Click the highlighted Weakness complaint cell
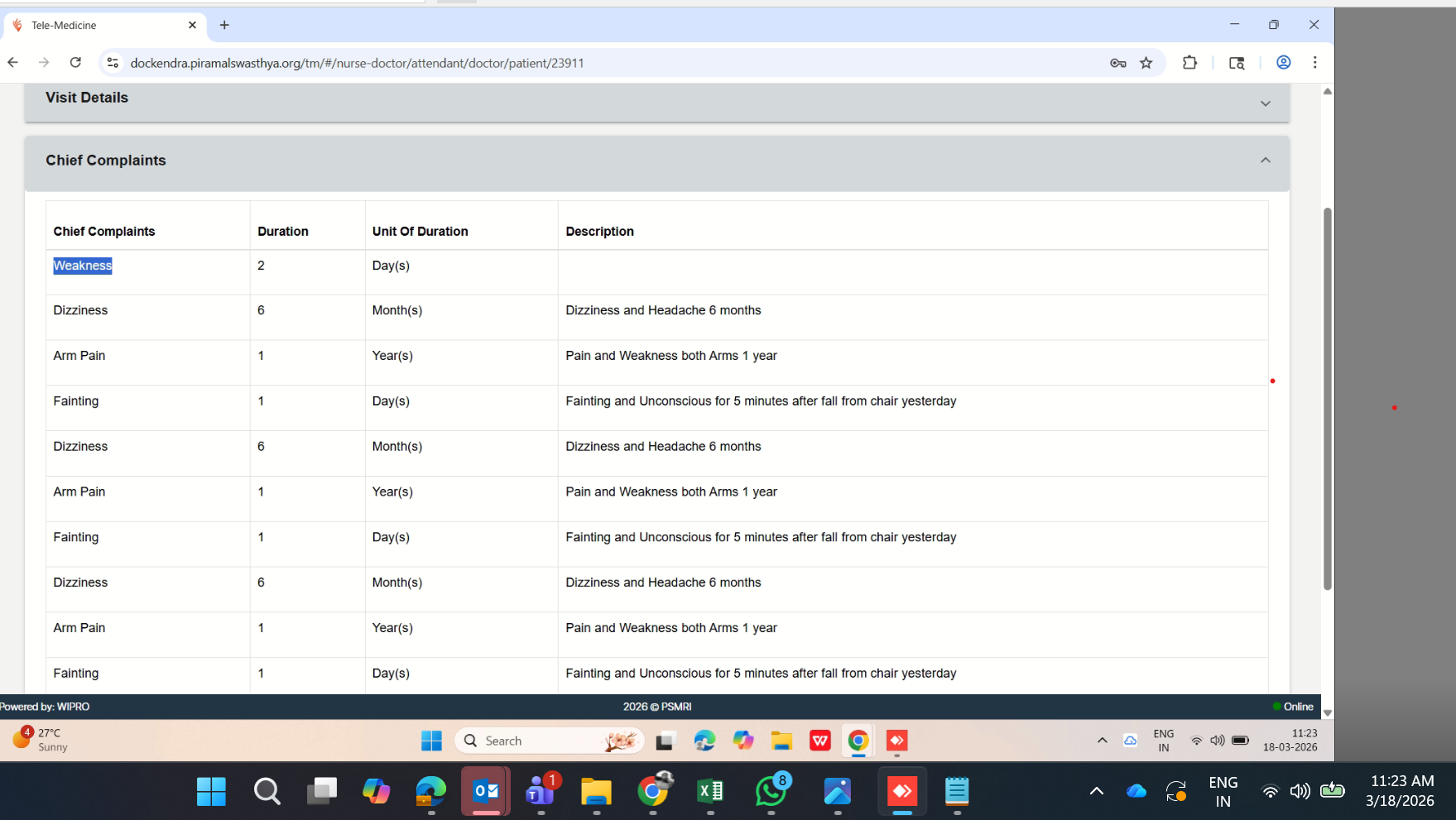The image size is (1456, 820). [83, 266]
